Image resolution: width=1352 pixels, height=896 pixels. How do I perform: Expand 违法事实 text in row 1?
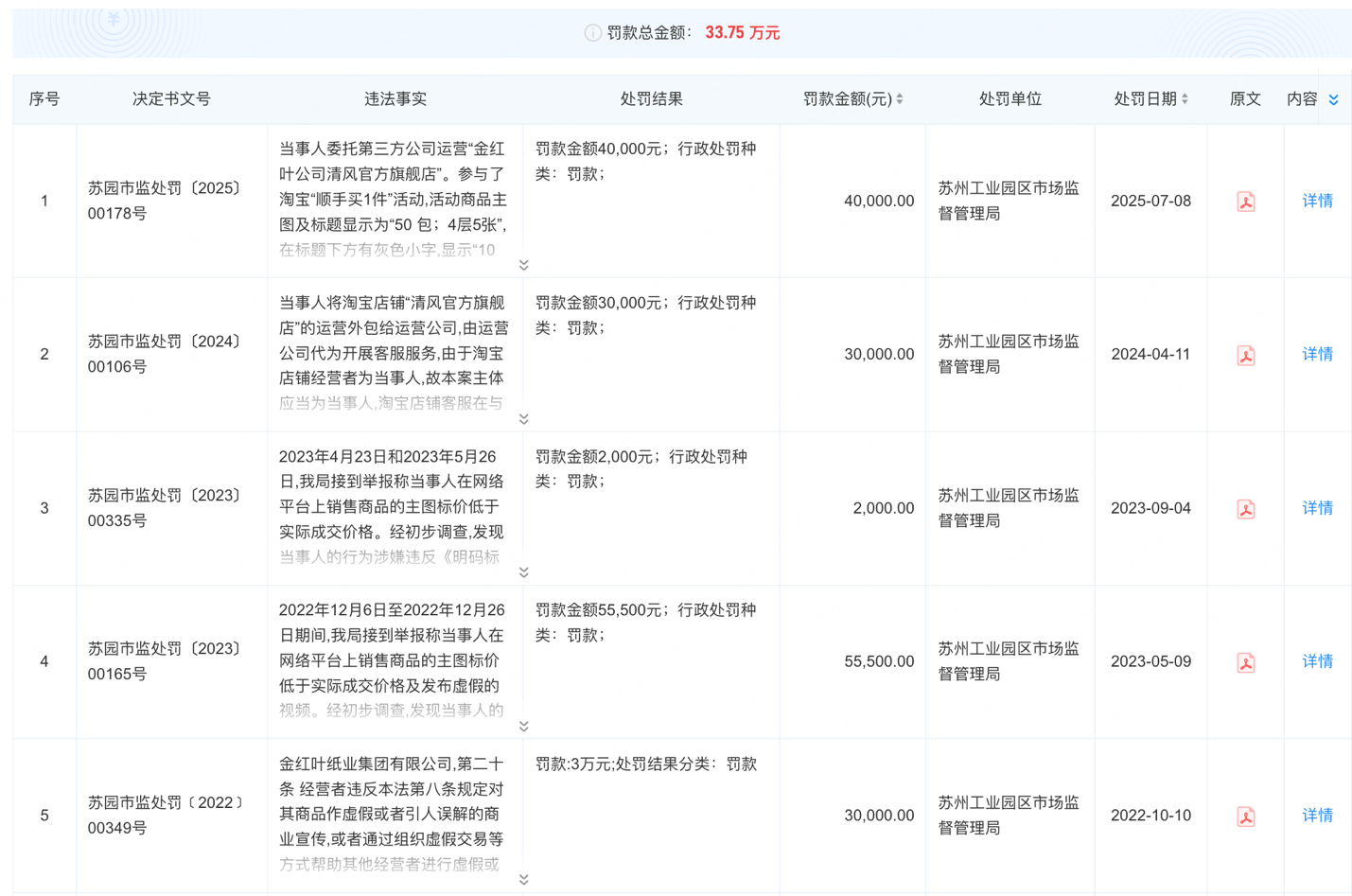[x=523, y=265]
